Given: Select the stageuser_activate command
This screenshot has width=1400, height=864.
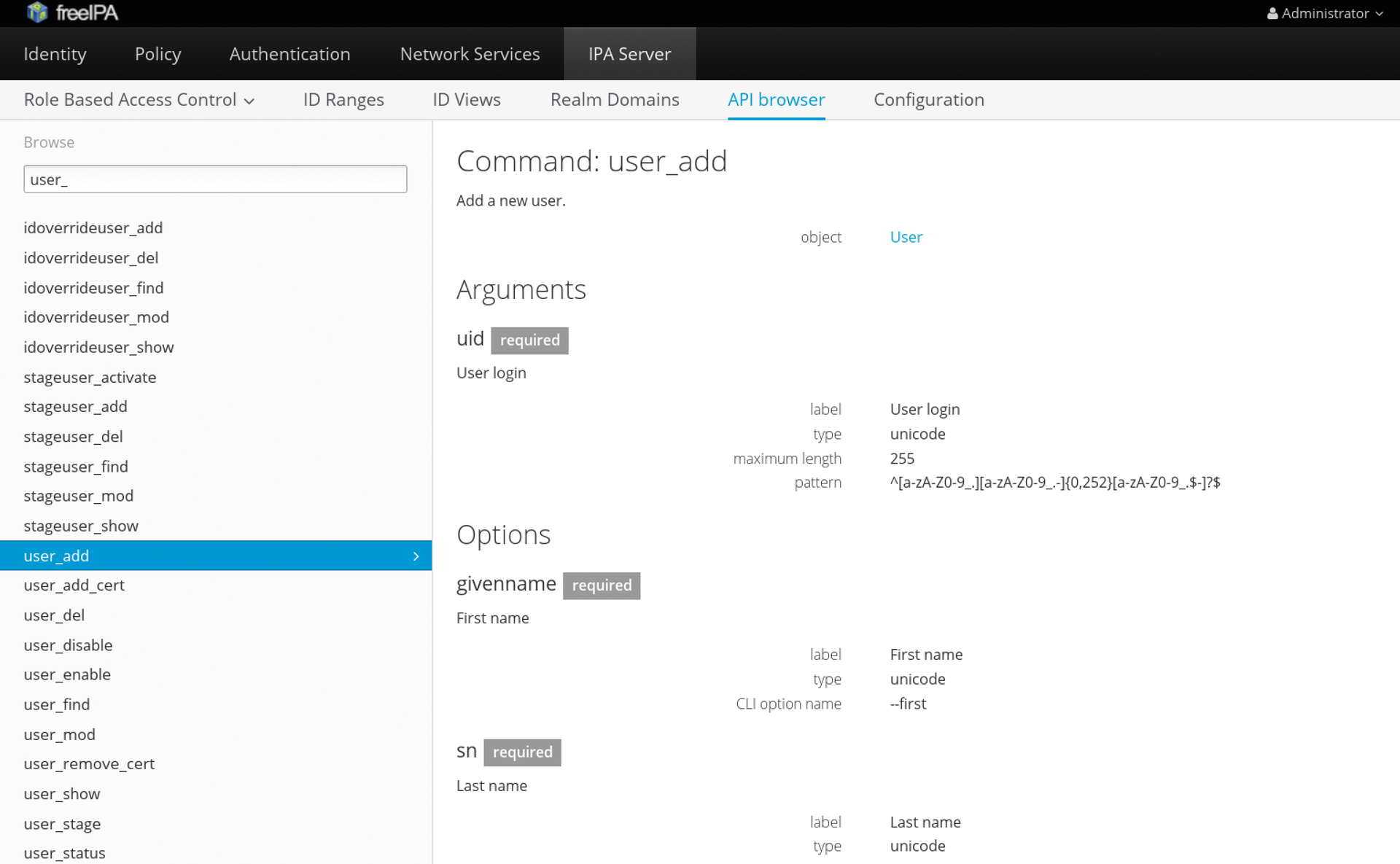Looking at the screenshot, I should click(x=90, y=377).
